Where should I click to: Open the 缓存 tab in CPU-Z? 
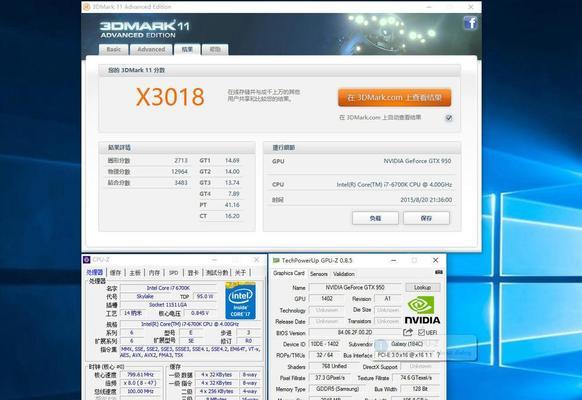[115, 272]
